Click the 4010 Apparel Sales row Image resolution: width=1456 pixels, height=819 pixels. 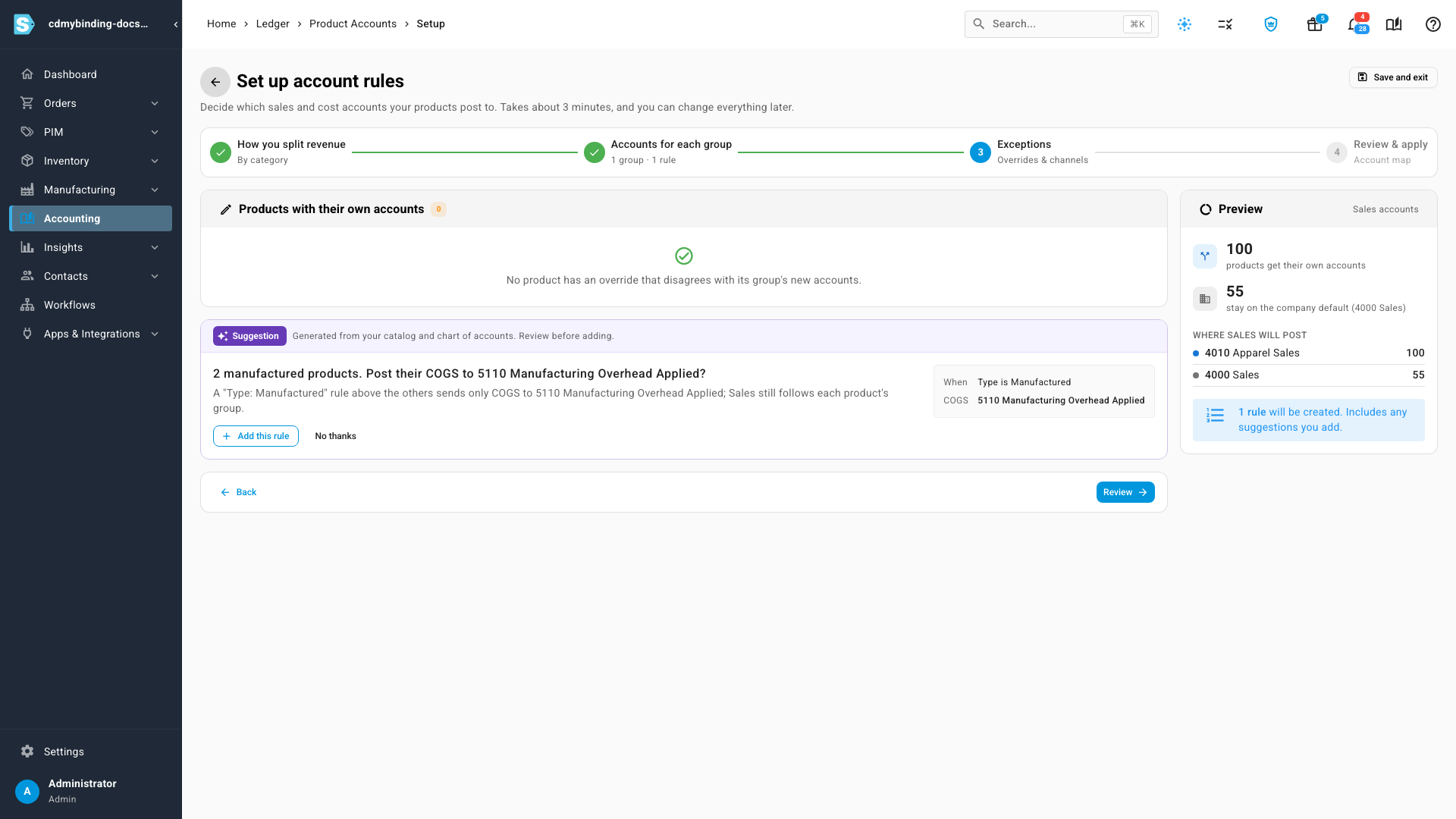[x=1308, y=353]
